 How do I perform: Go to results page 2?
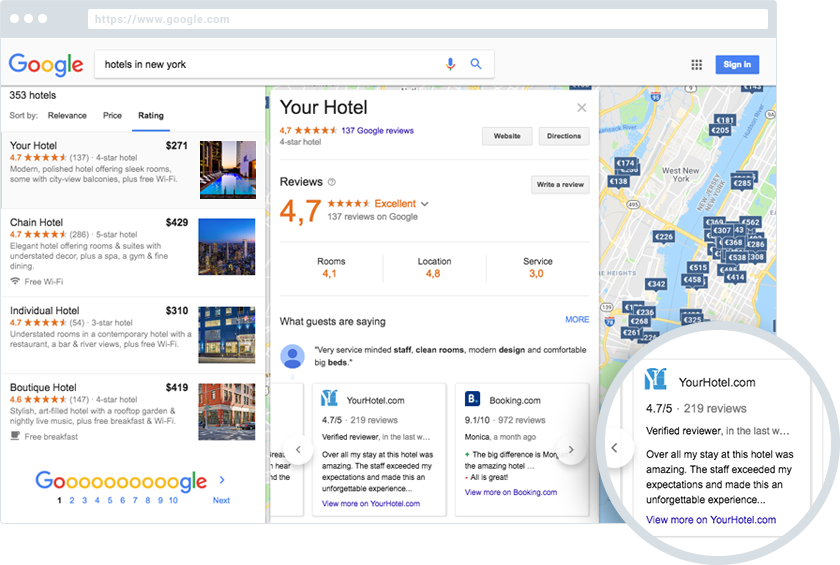[72, 500]
